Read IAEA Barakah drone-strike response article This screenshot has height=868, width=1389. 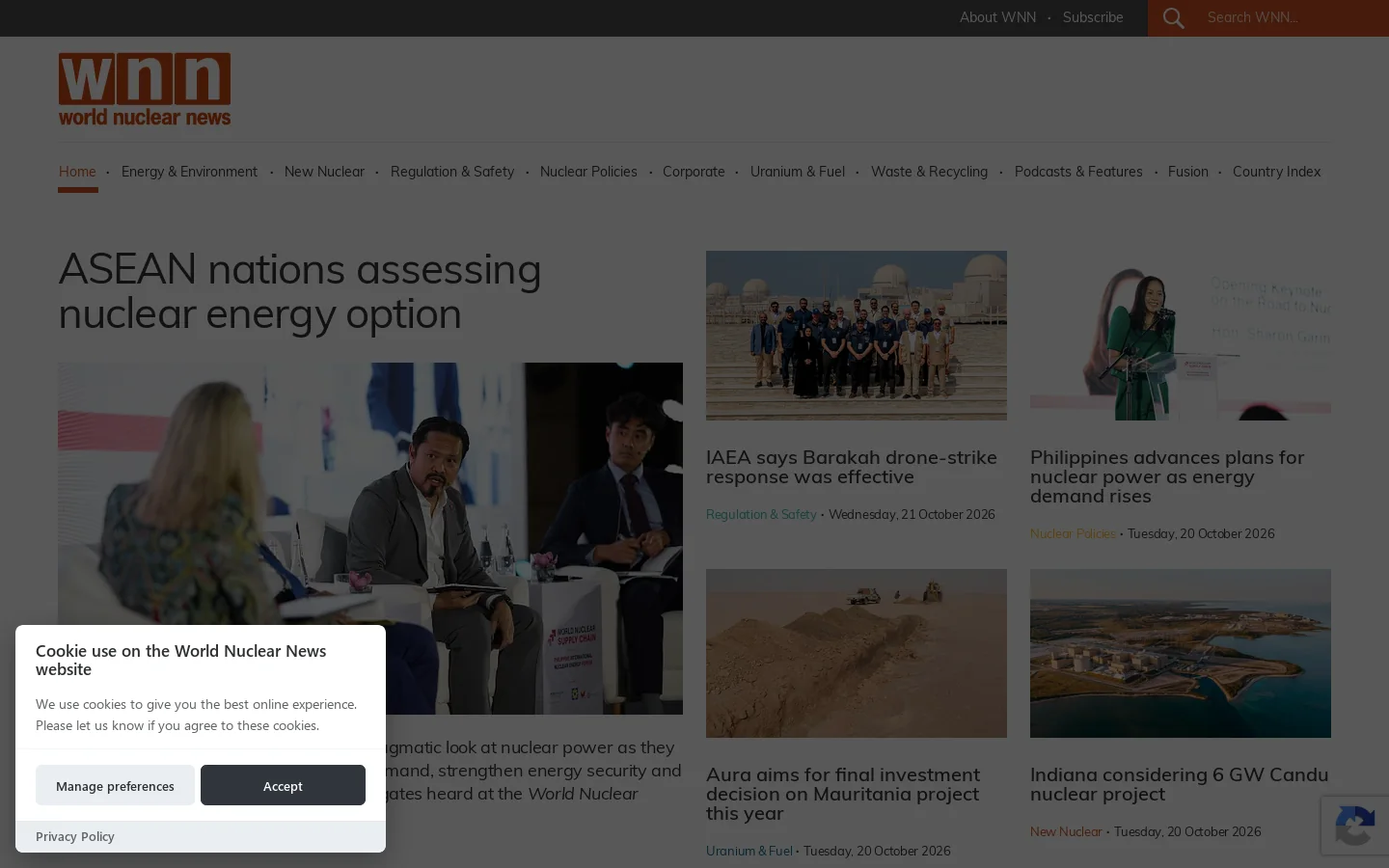point(852,467)
